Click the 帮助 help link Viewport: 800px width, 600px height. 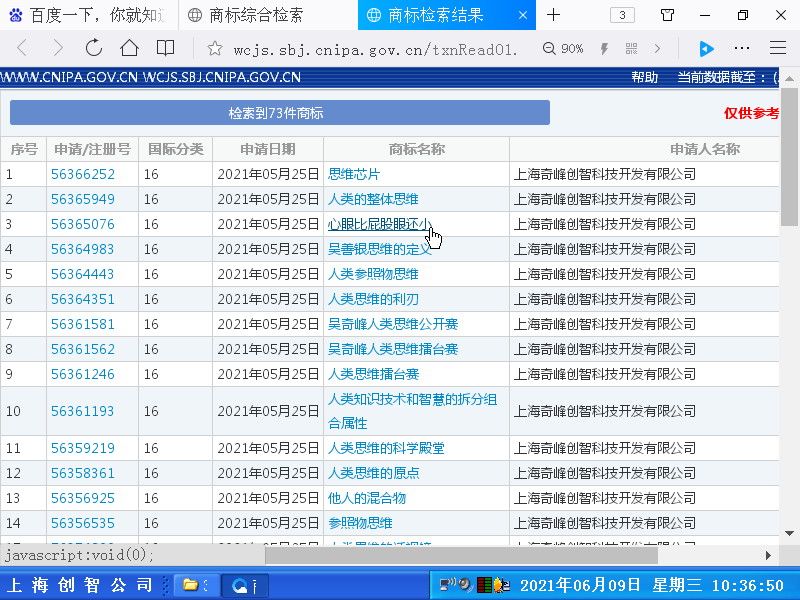(x=644, y=77)
